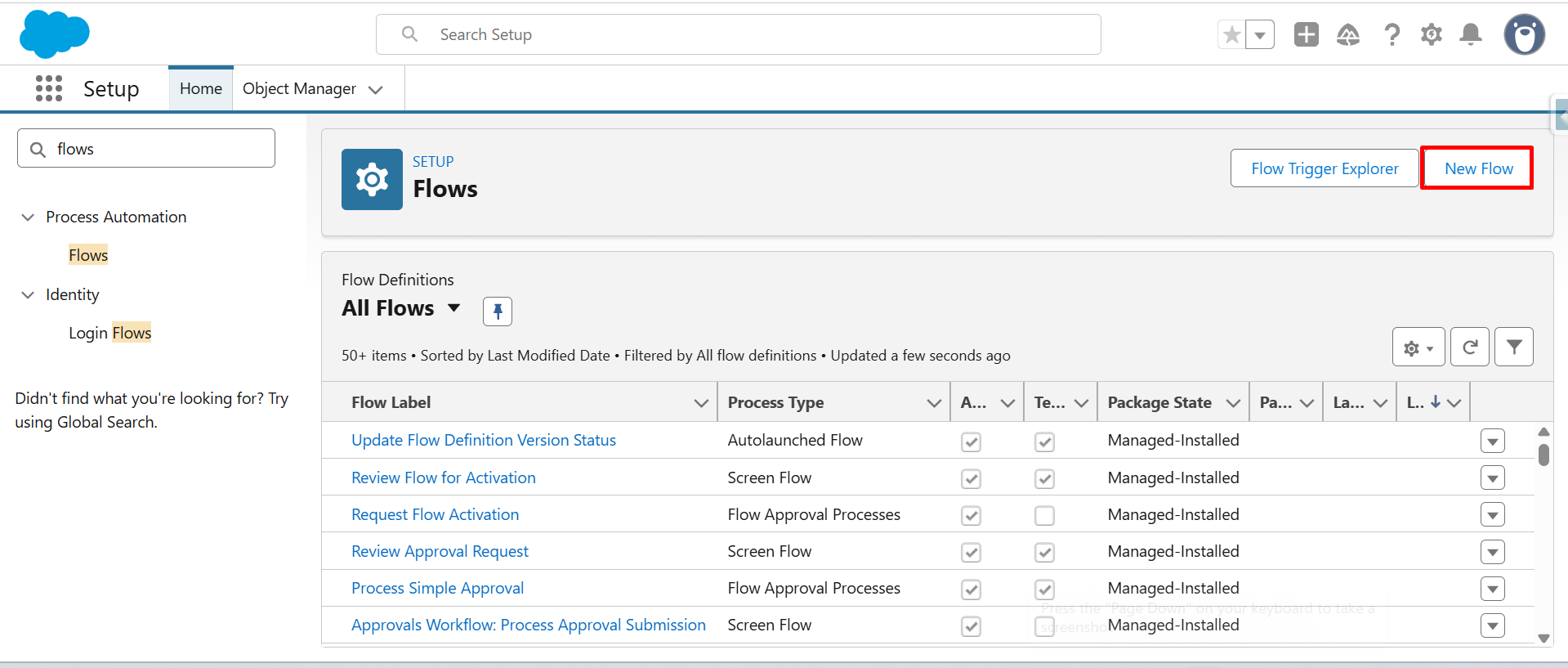Open the Request Flow Activation flow
Image resolution: width=1568 pixels, height=668 pixels.
point(435,514)
